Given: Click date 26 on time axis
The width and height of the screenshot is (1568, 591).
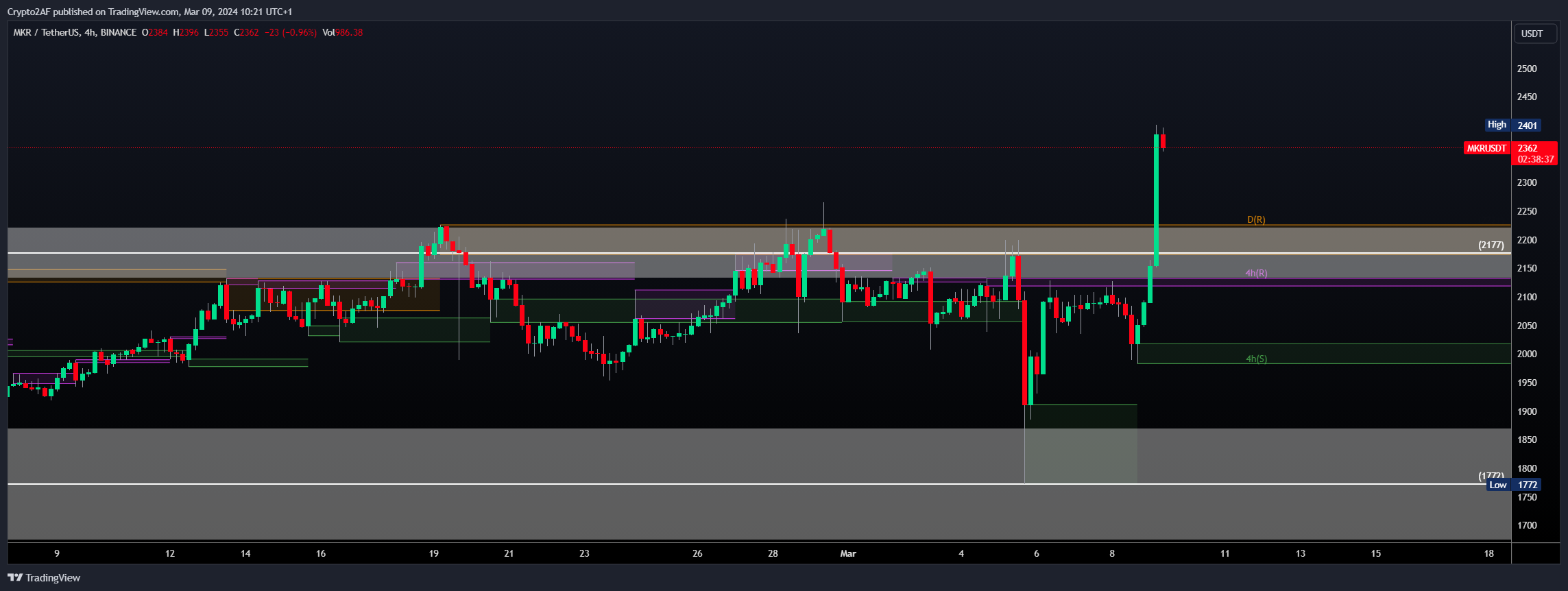Looking at the screenshot, I should [697, 554].
